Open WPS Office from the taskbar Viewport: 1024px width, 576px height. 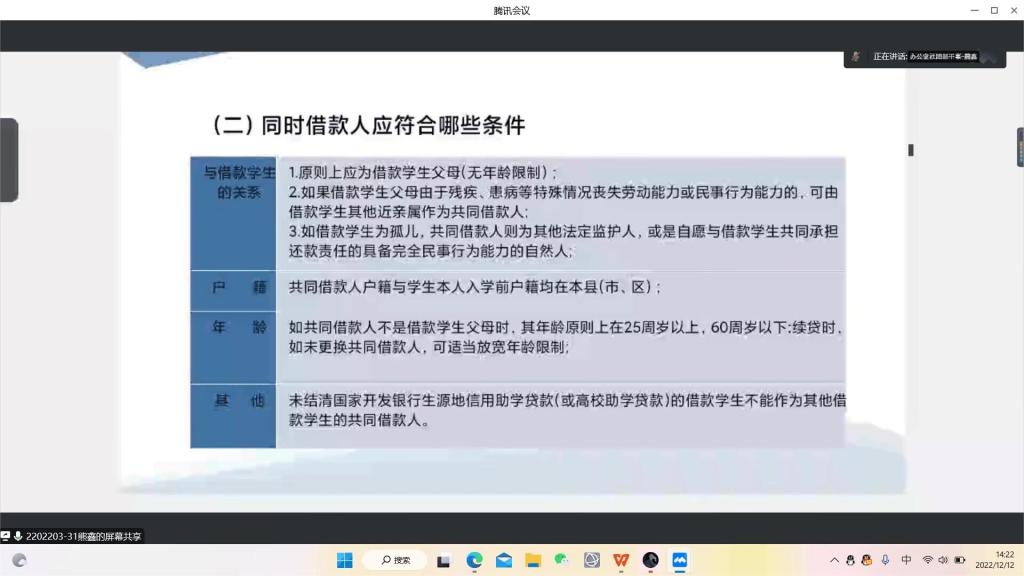[621, 560]
